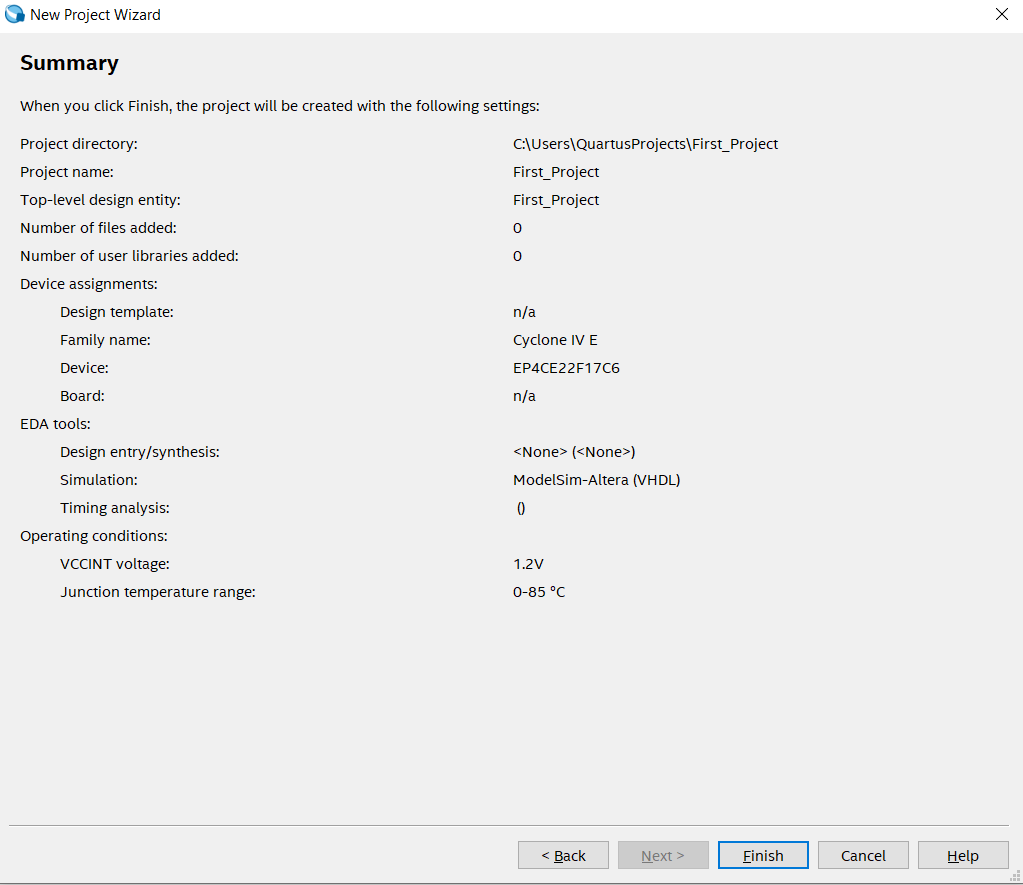This screenshot has height=885, width=1023.
Task: Click the New Project Wizard title text
Action: click(95, 15)
